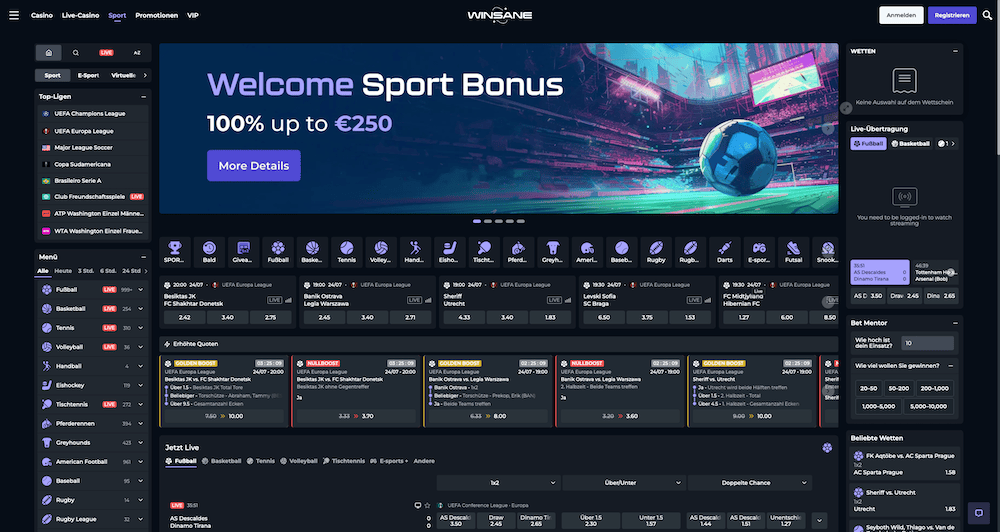
Task: Open the hamburger menu icon
Action: tap(13, 15)
